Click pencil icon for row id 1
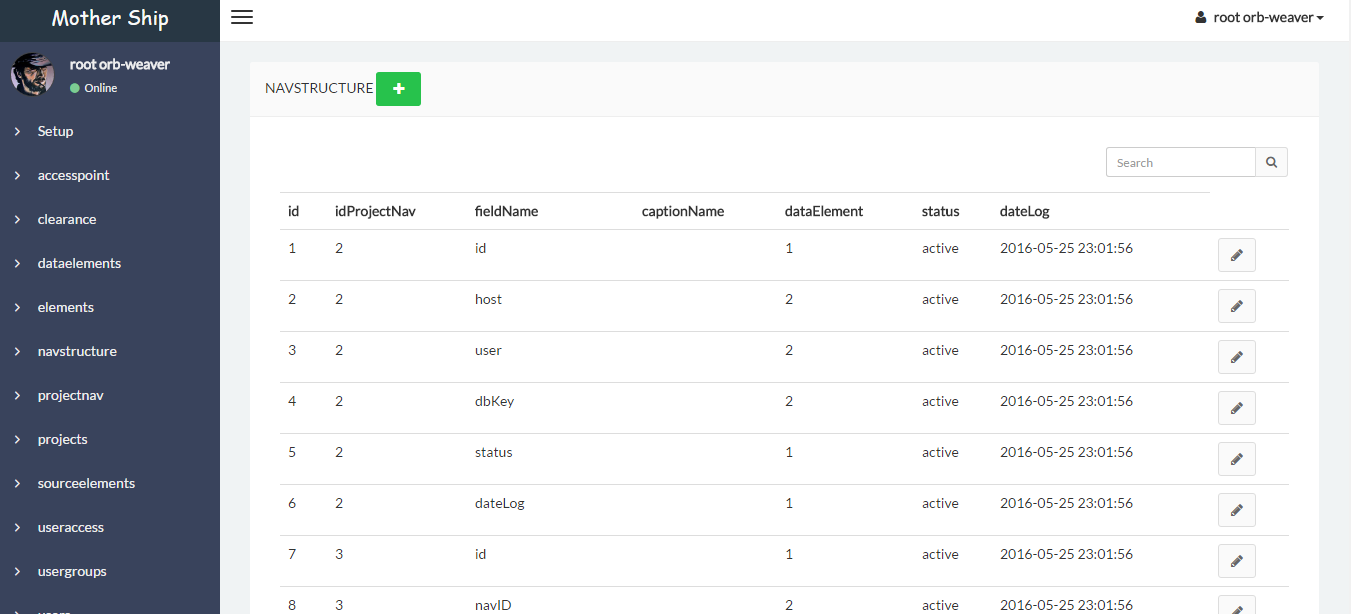 (1236, 255)
